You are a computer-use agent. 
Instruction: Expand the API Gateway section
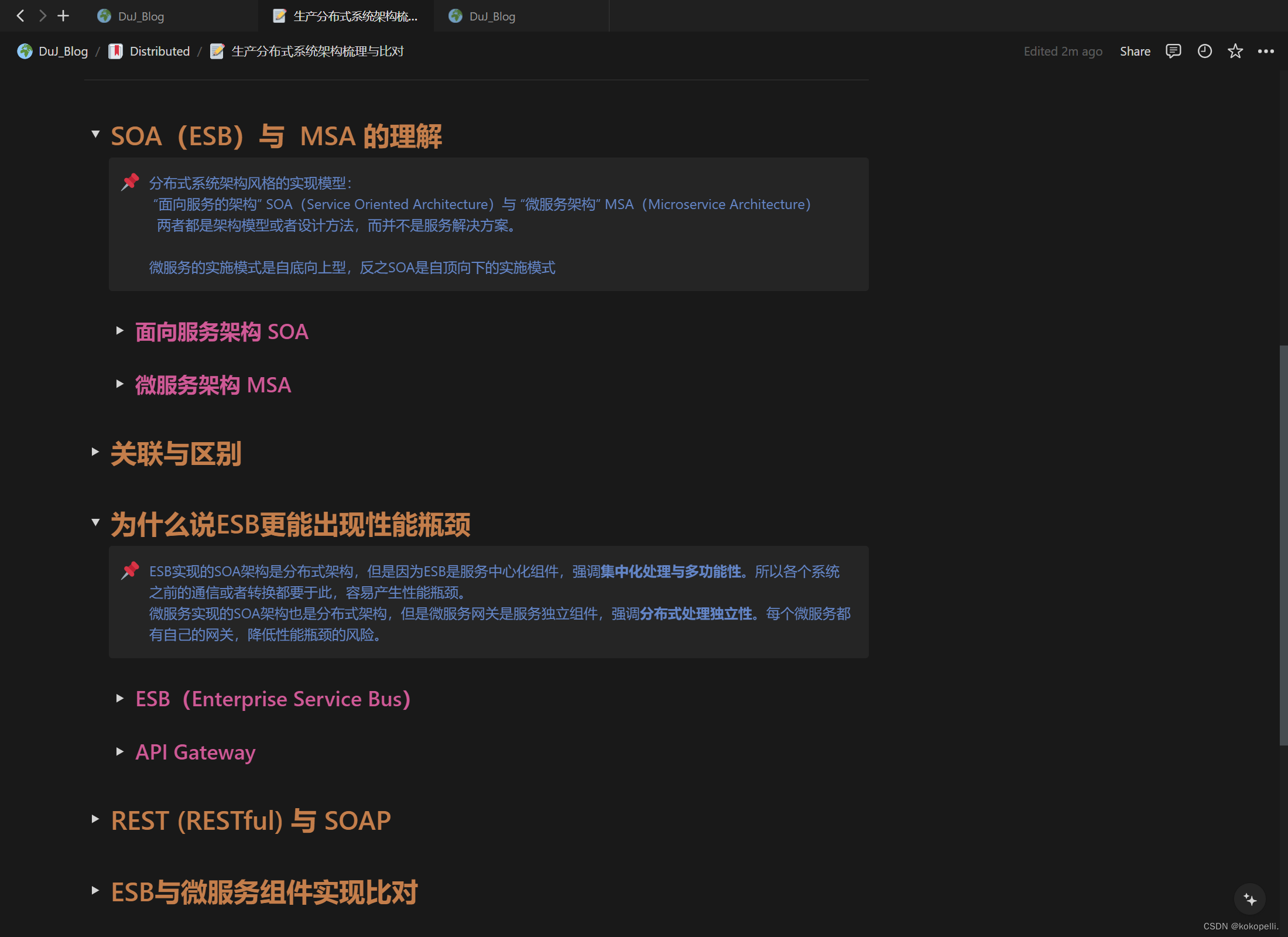tap(120, 753)
